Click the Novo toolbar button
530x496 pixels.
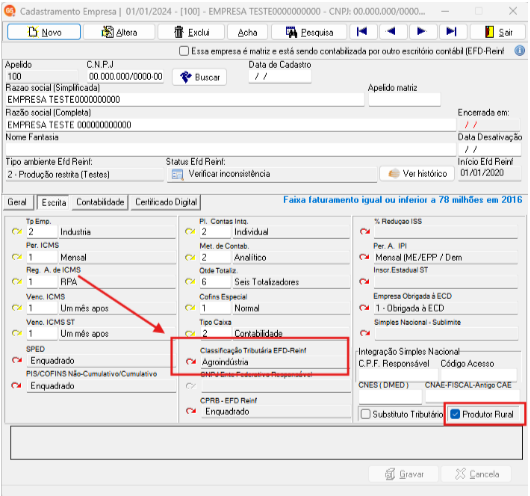[44, 32]
